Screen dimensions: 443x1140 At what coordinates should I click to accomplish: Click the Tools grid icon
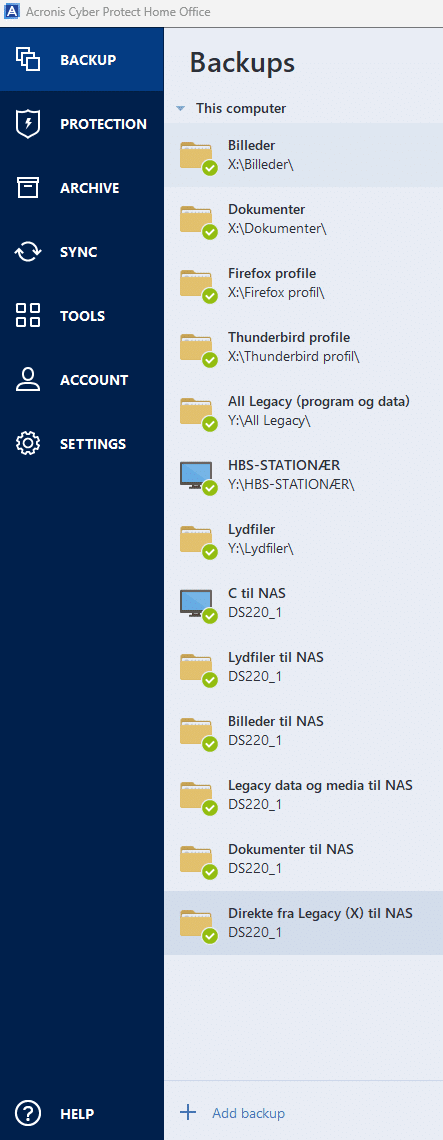[28, 316]
